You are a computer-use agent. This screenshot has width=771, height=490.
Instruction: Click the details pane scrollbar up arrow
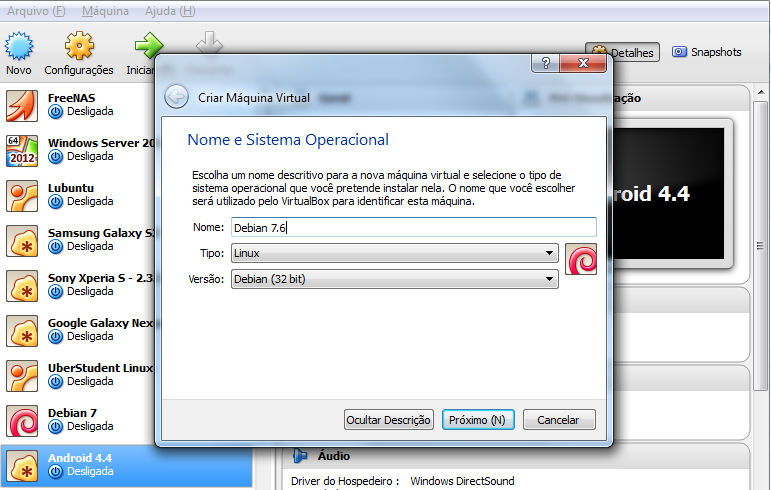[x=761, y=92]
